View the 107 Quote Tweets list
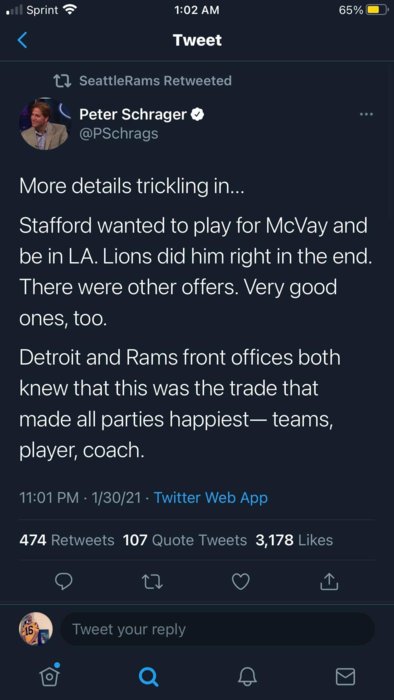394x700 pixels. point(185,540)
